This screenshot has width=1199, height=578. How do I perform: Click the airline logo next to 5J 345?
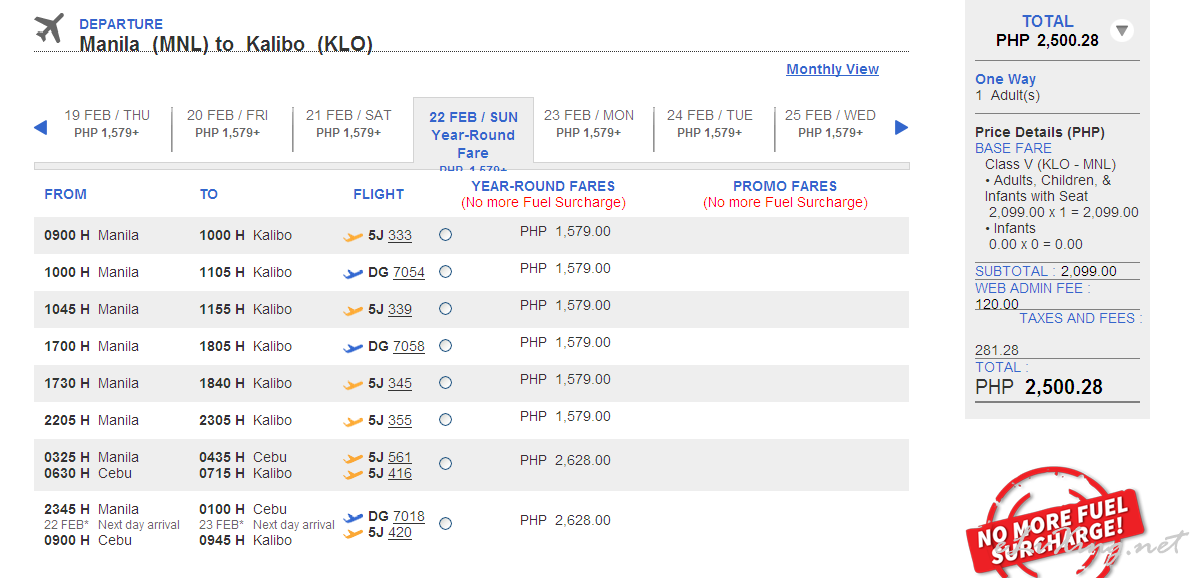pyautogui.click(x=353, y=384)
